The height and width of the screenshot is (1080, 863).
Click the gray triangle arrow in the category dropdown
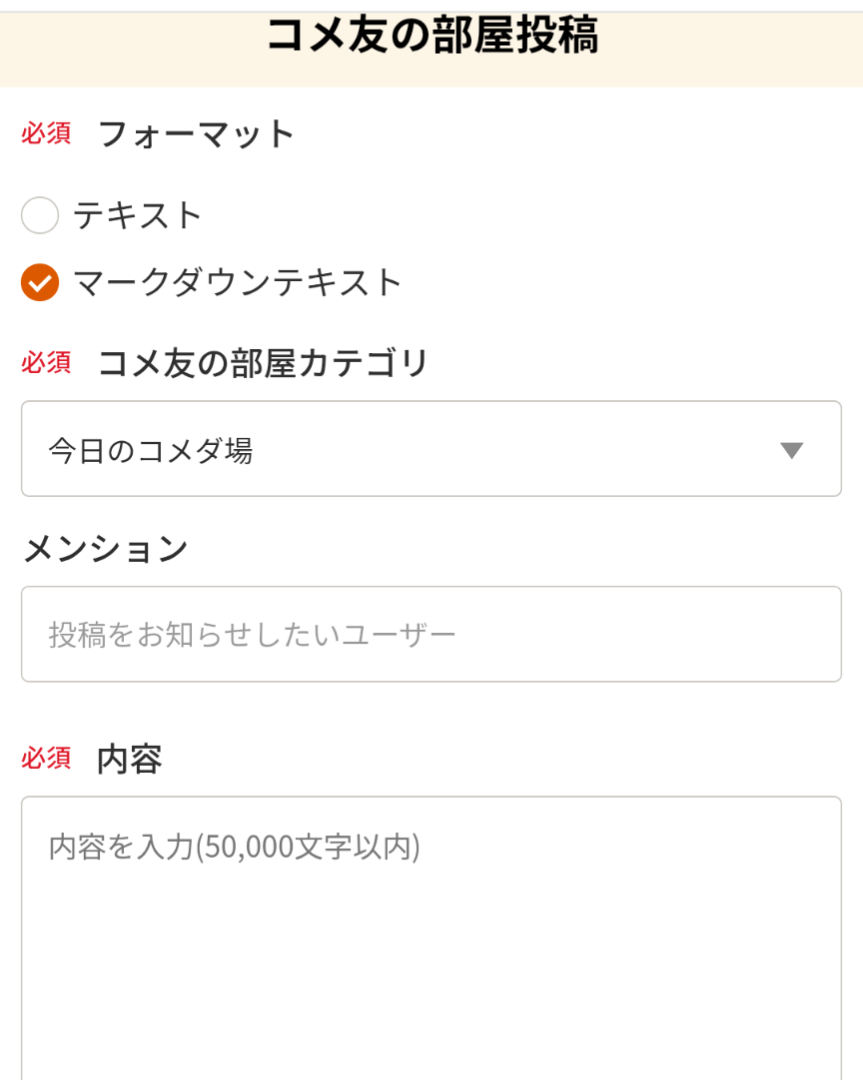coord(791,450)
